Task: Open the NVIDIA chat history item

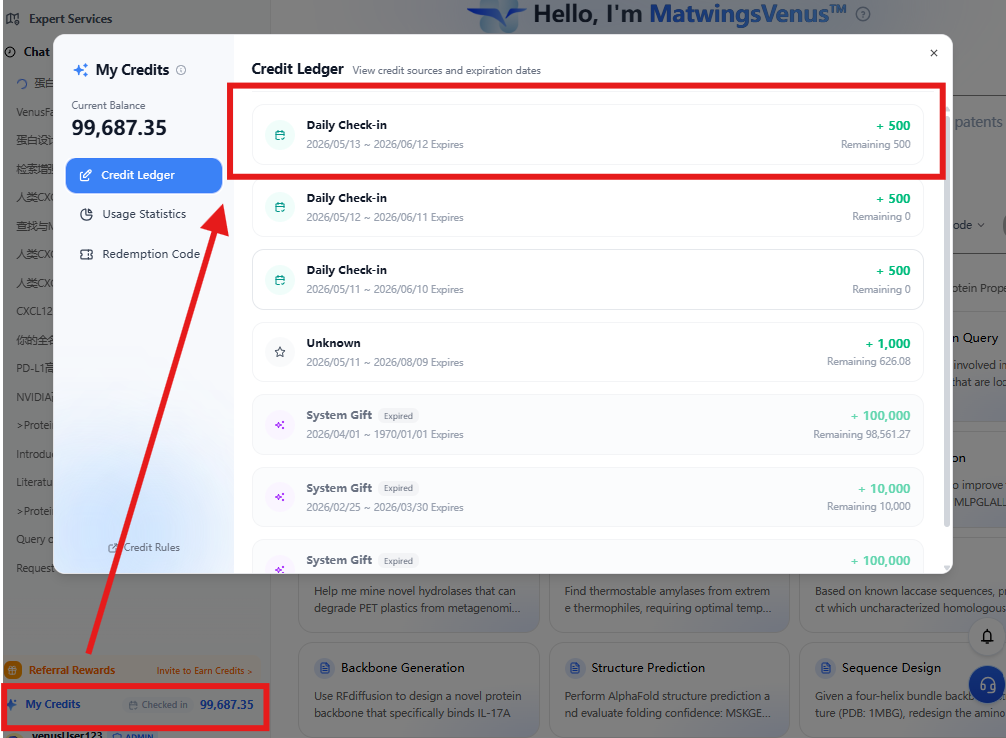Action: [35, 397]
